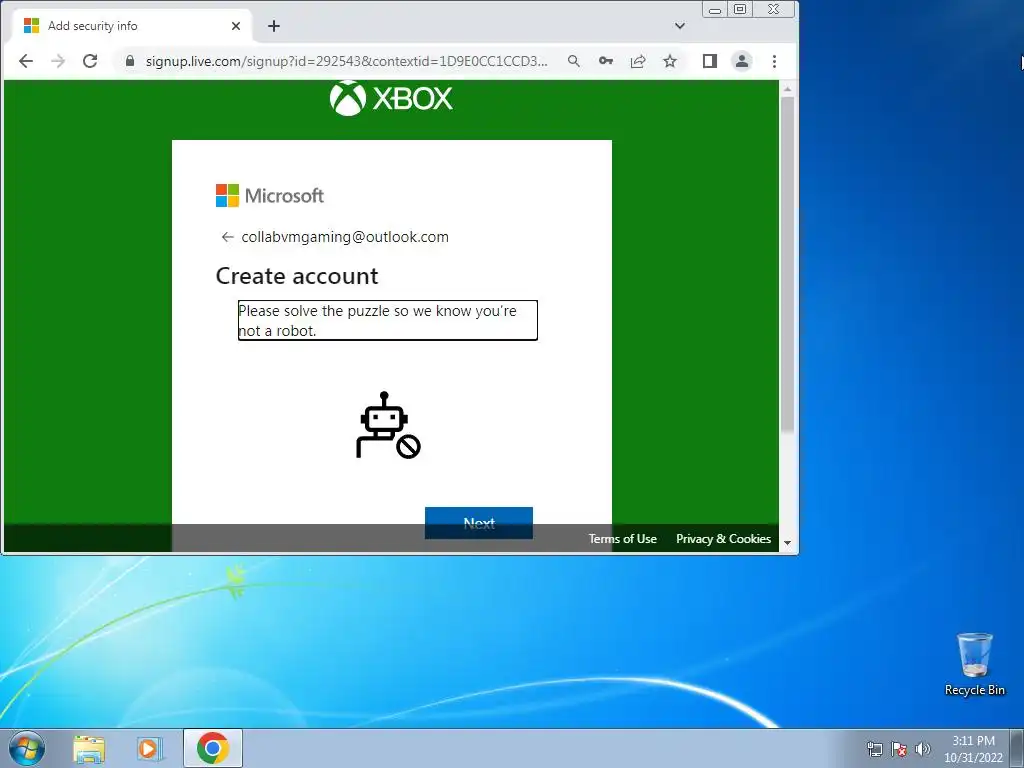The width and height of the screenshot is (1024, 768).
Task: Click the Create account heading
Action: coord(297,276)
